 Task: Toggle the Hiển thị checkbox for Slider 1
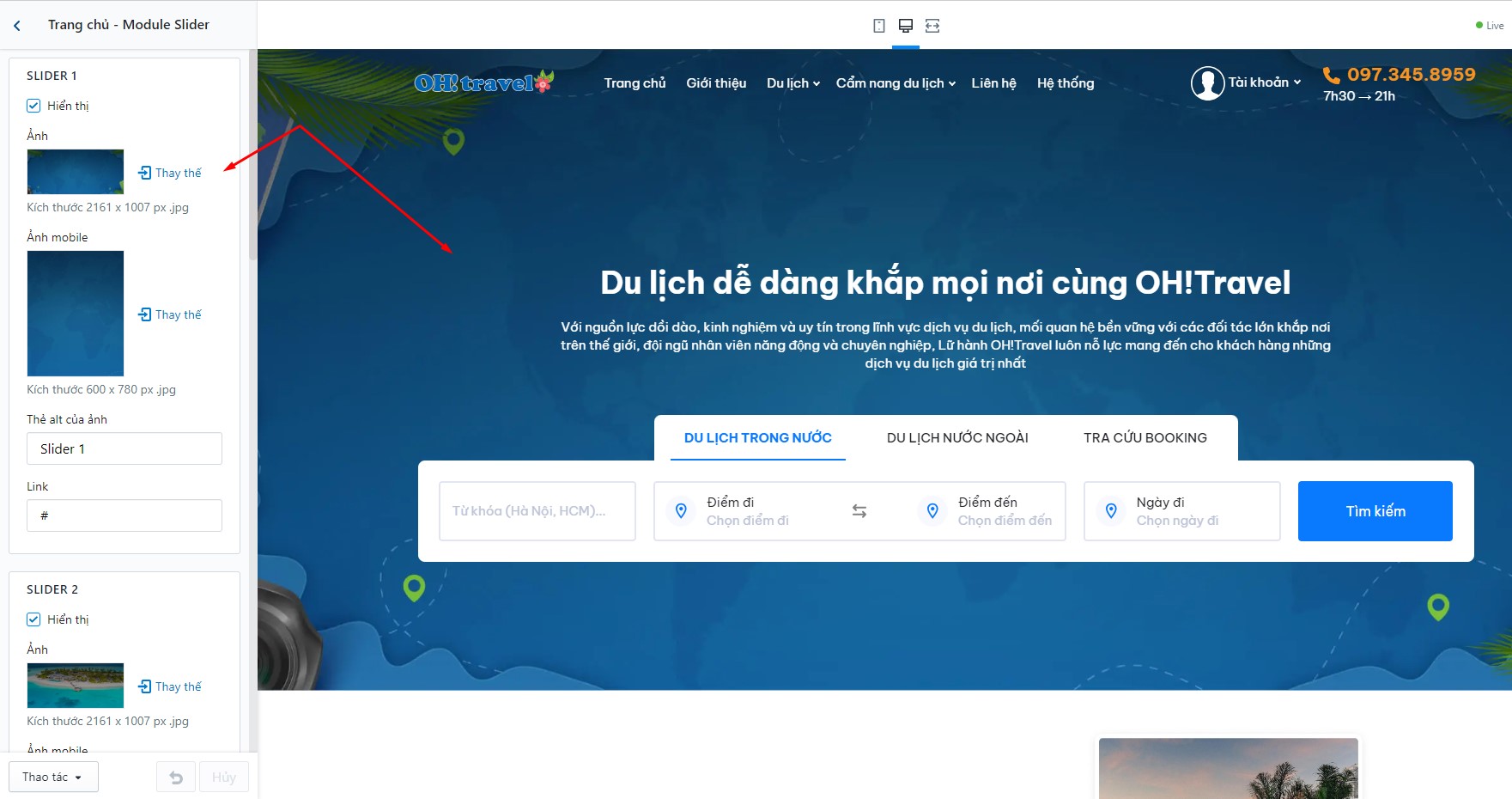coord(33,106)
